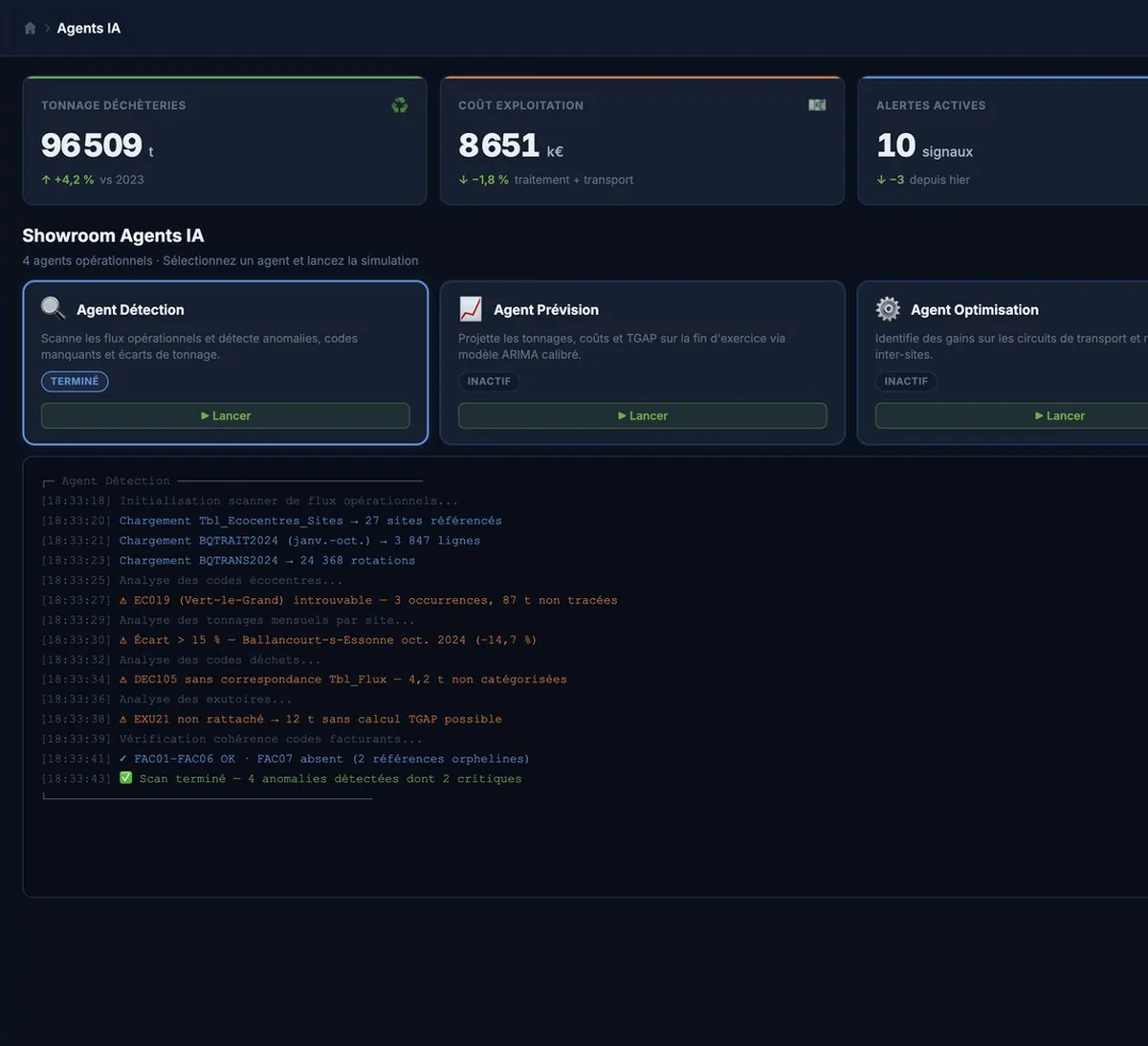Click the Agents IA breadcrumb

[89, 29]
